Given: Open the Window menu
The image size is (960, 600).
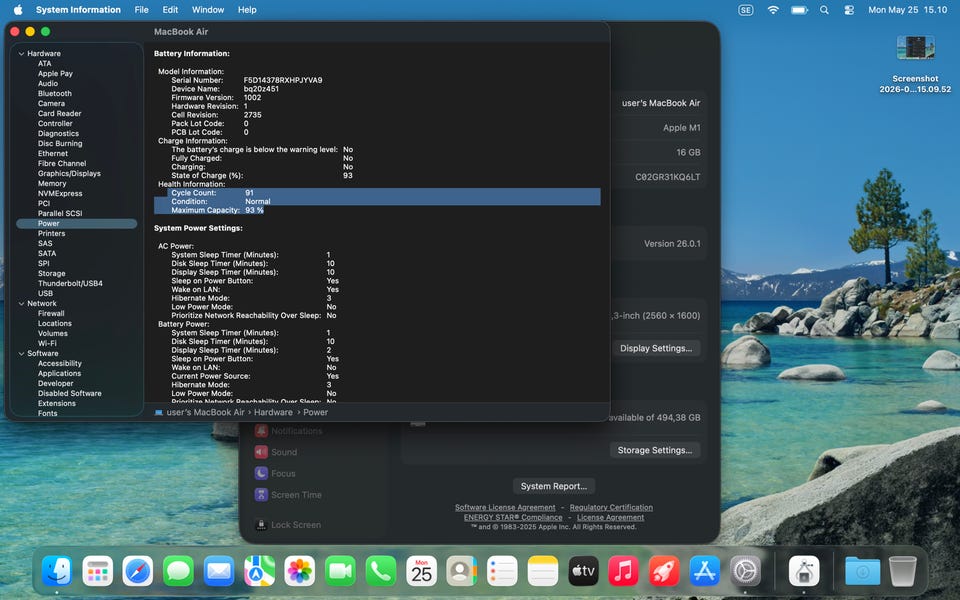Looking at the screenshot, I should (208, 10).
